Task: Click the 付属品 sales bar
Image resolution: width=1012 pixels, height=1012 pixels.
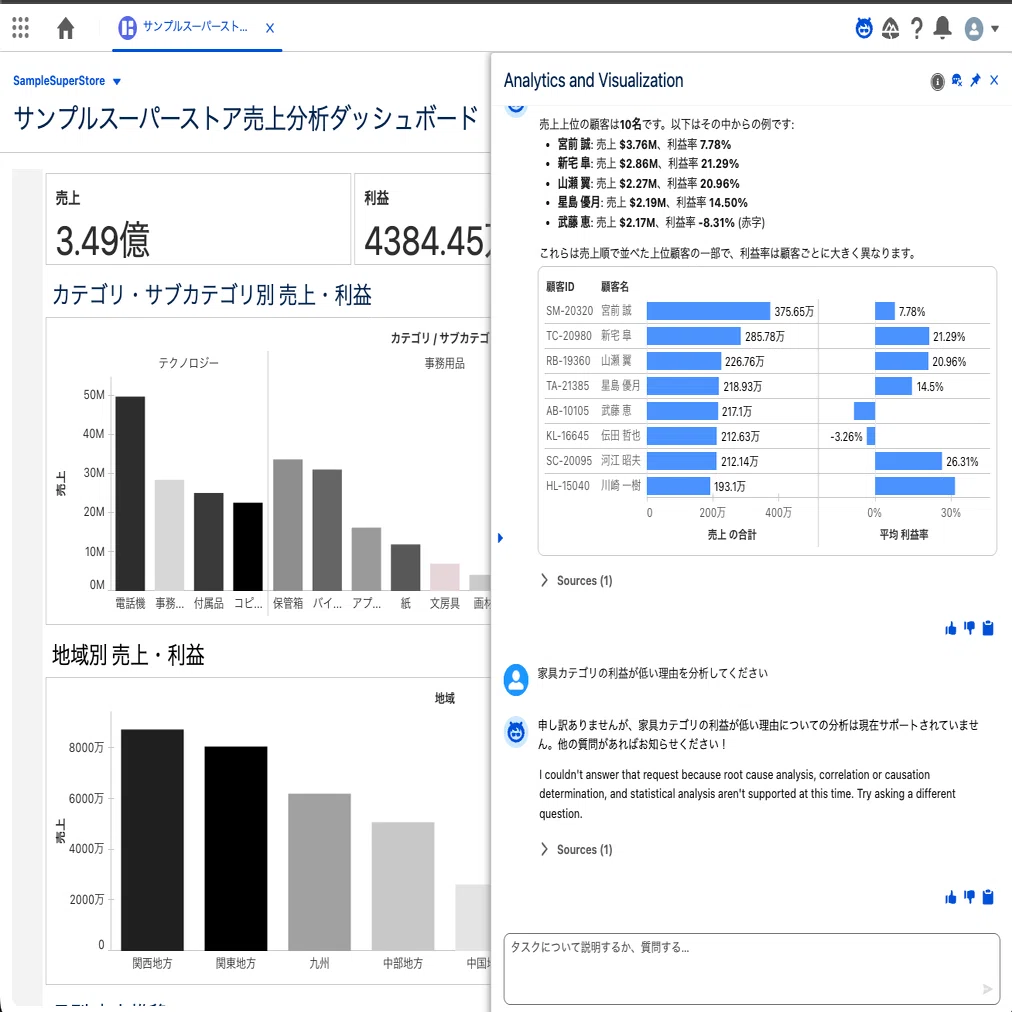Action: click(x=208, y=541)
